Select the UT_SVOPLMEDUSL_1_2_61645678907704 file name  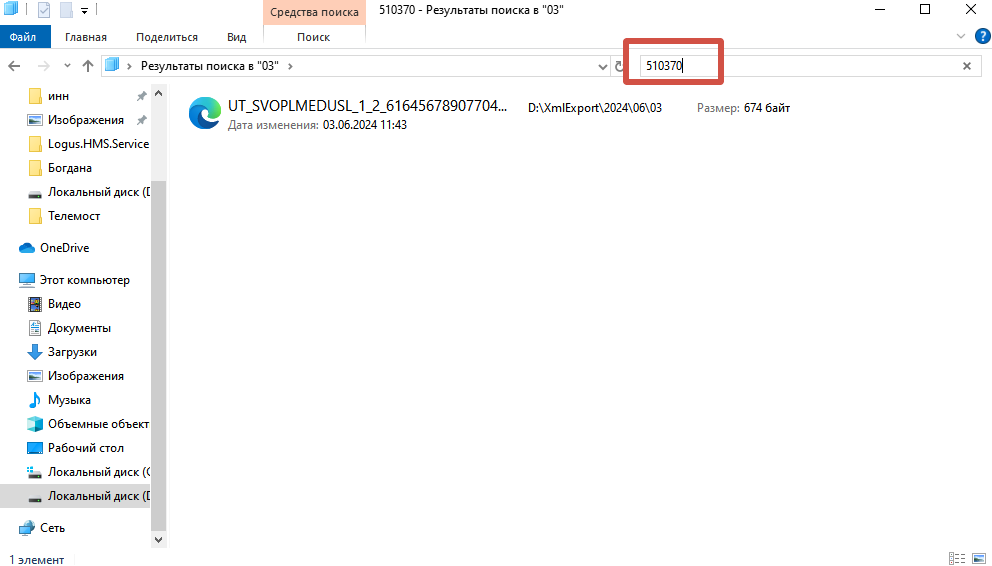click(x=368, y=106)
